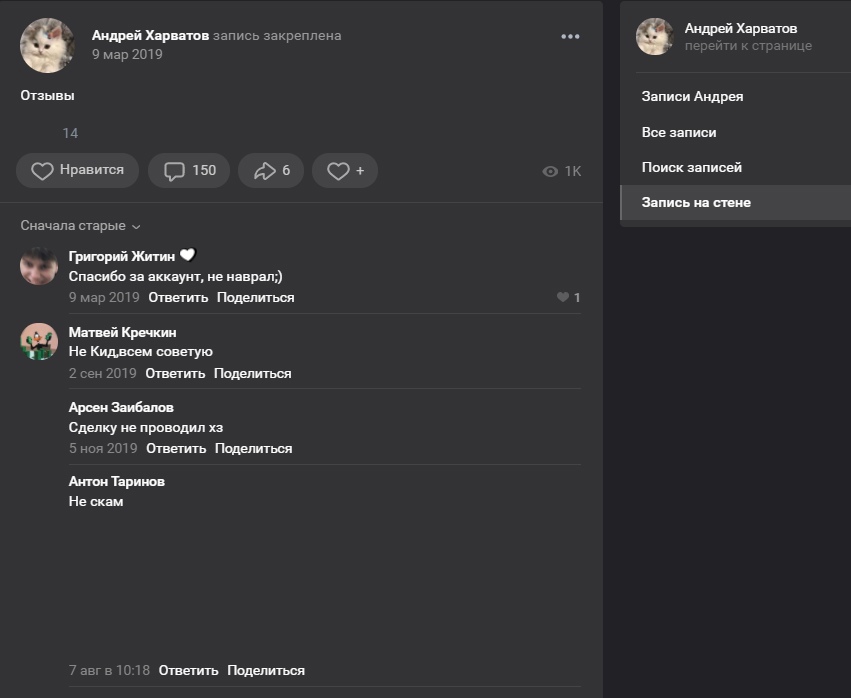
Task: Open Матвей Кречкин's profile avatar
Action: [39, 342]
